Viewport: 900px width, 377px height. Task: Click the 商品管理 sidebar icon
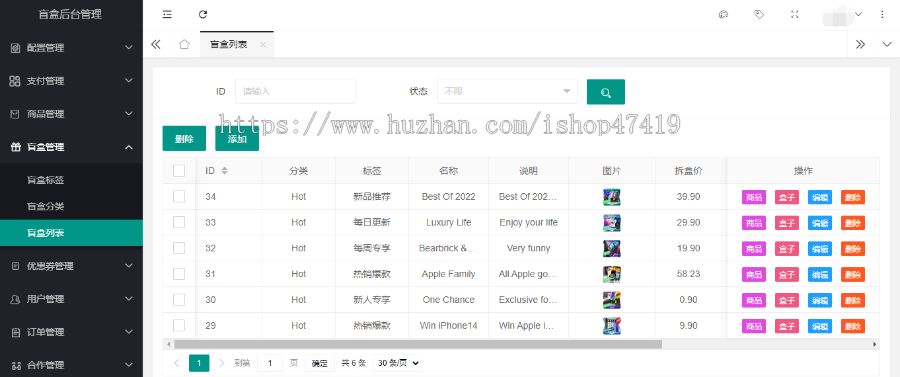click(x=15, y=114)
